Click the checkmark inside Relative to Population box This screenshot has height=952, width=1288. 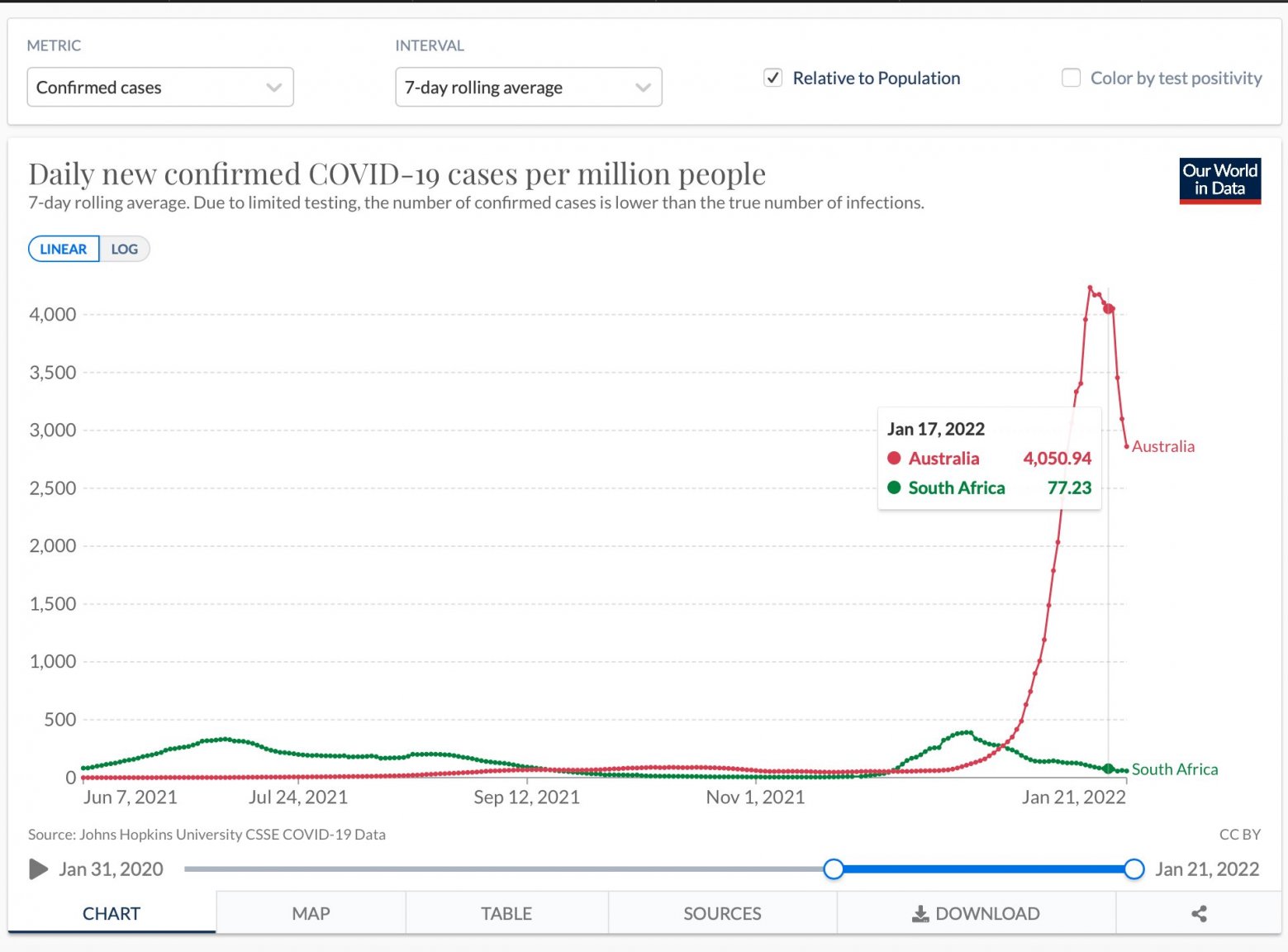[x=772, y=78]
